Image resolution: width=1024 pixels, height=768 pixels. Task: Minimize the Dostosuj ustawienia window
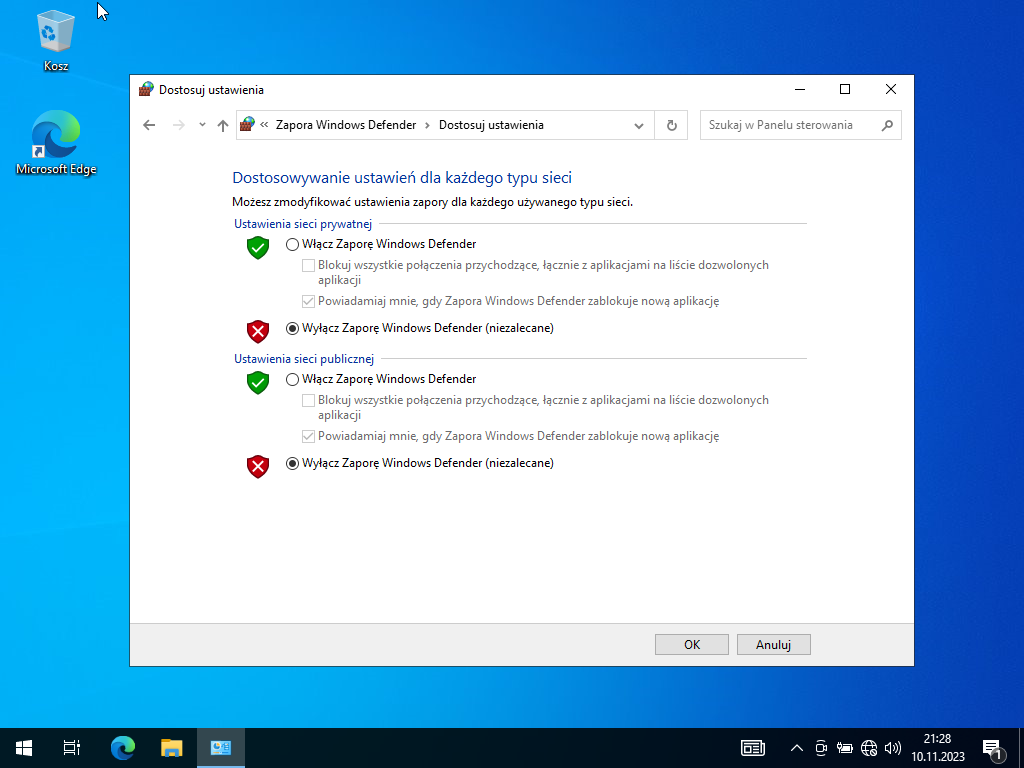point(799,89)
